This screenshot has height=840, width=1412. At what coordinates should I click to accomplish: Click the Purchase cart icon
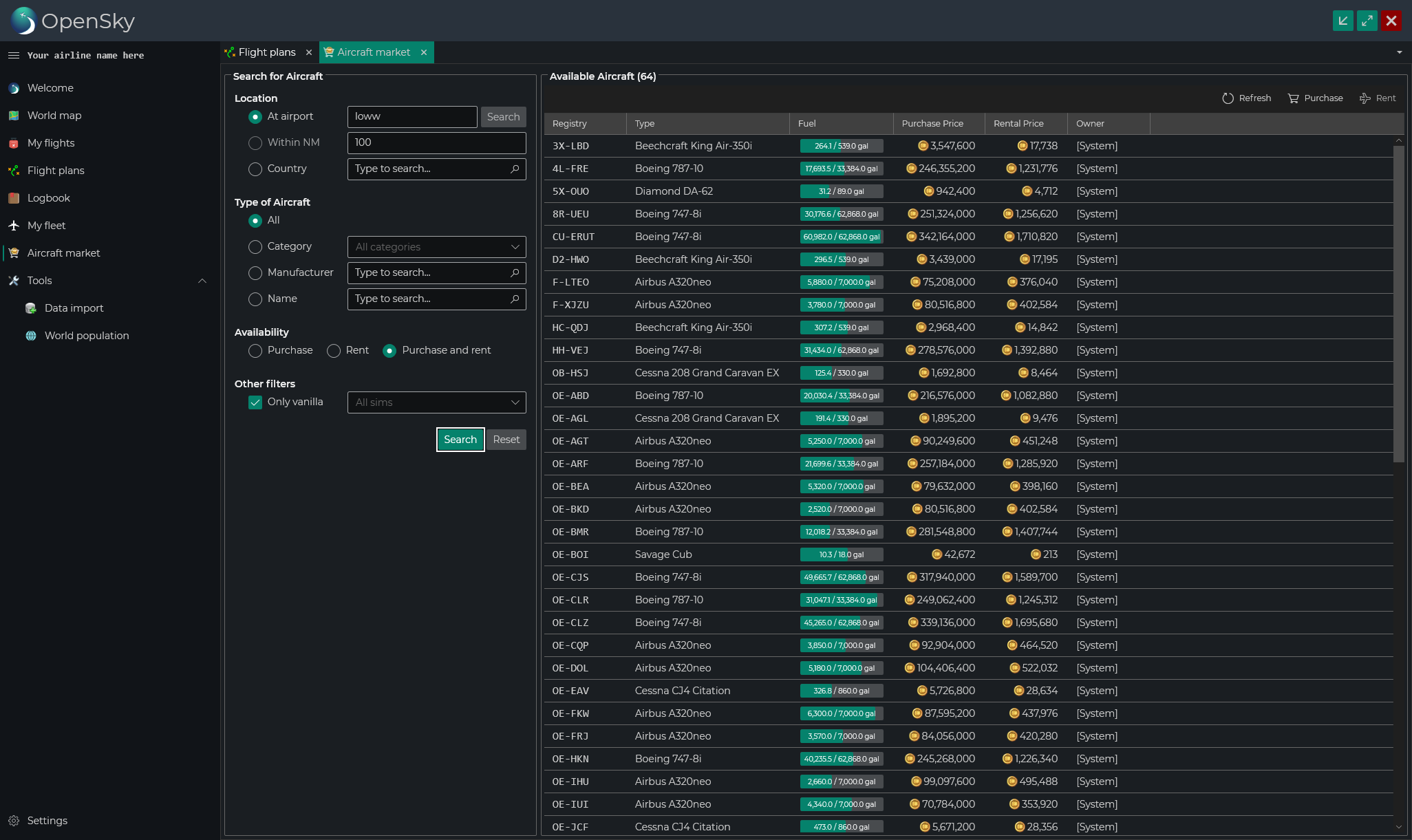click(x=1293, y=98)
